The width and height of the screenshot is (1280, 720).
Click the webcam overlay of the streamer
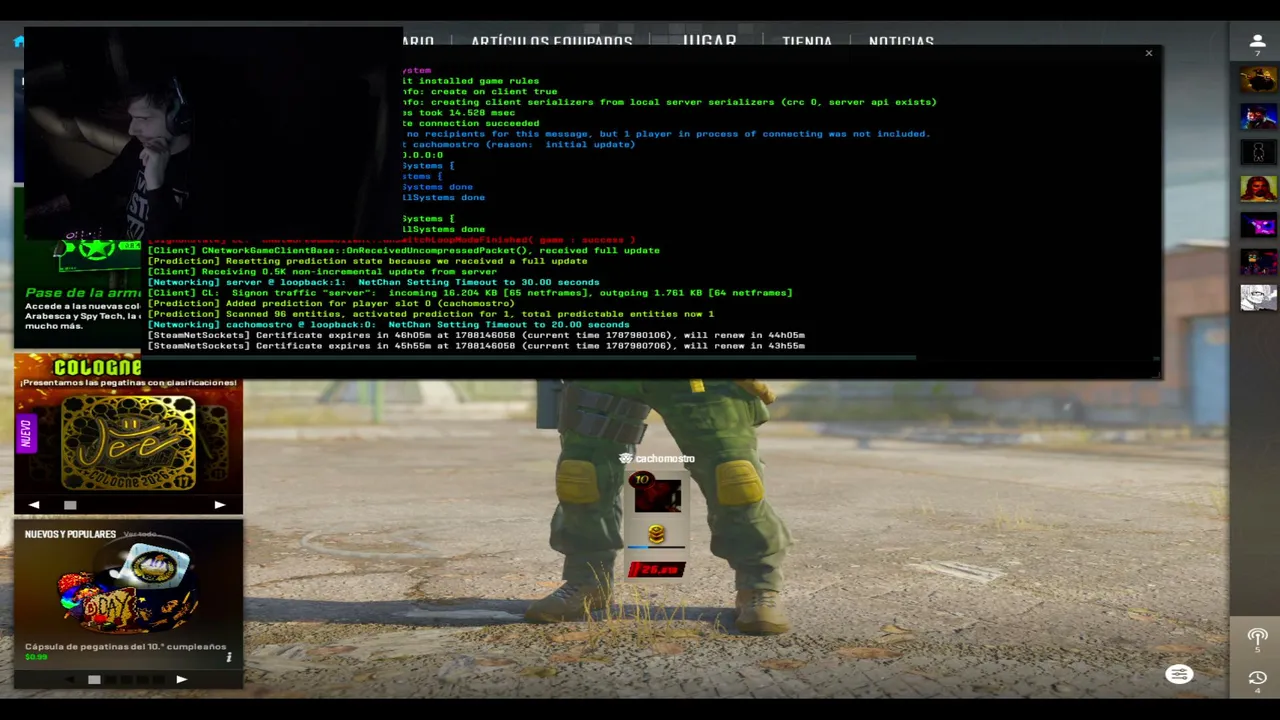coord(213,133)
